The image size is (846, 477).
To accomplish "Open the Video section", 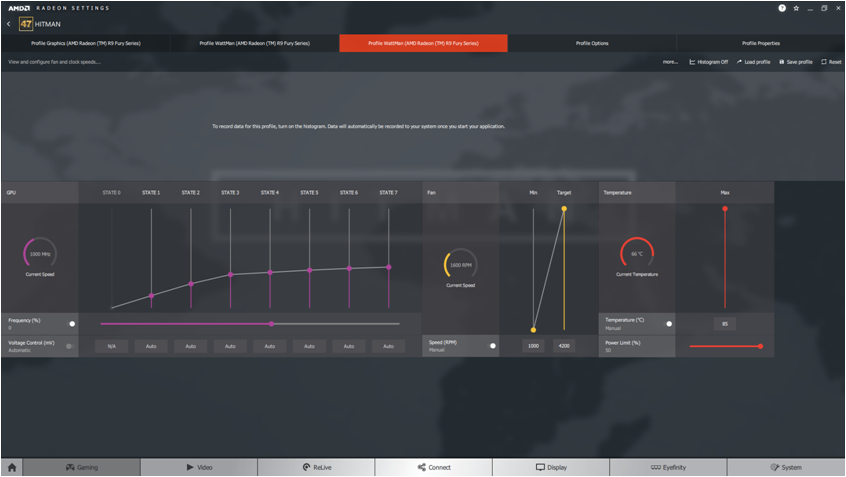I will point(199,467).
